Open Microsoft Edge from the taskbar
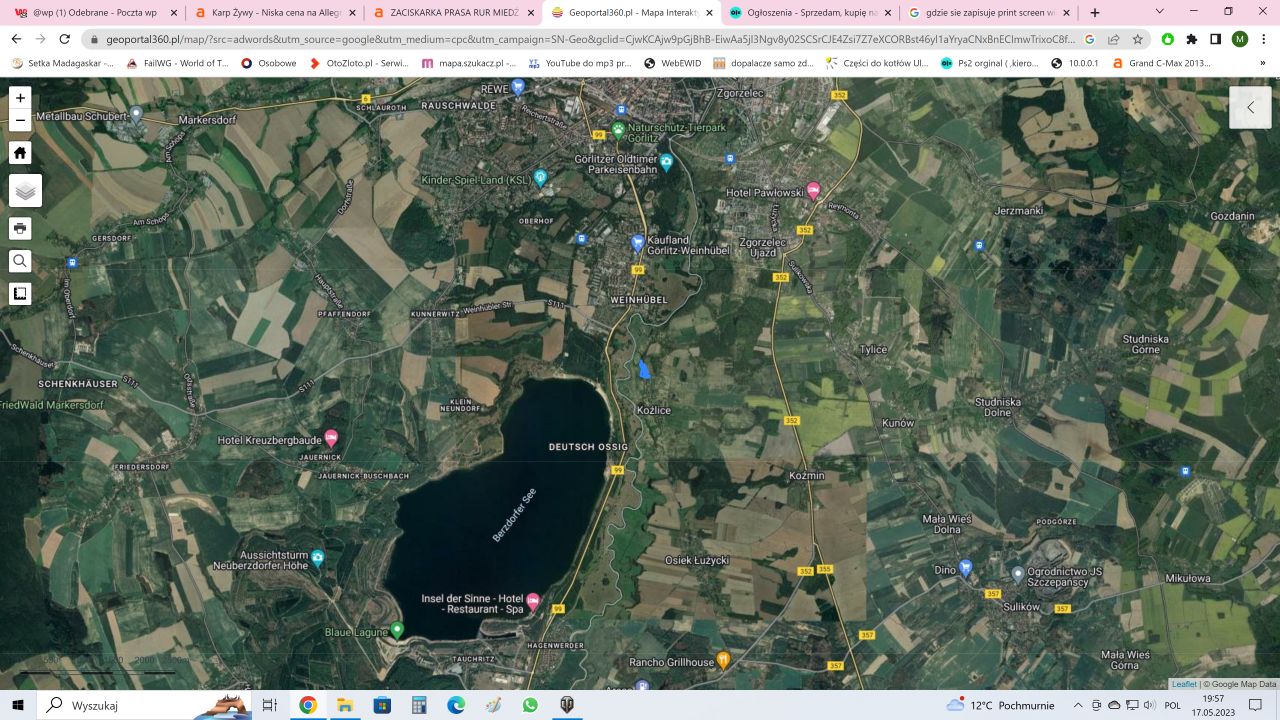This screenshot has height=720, width=1280. pyautogui.click(x=456, y=705)
